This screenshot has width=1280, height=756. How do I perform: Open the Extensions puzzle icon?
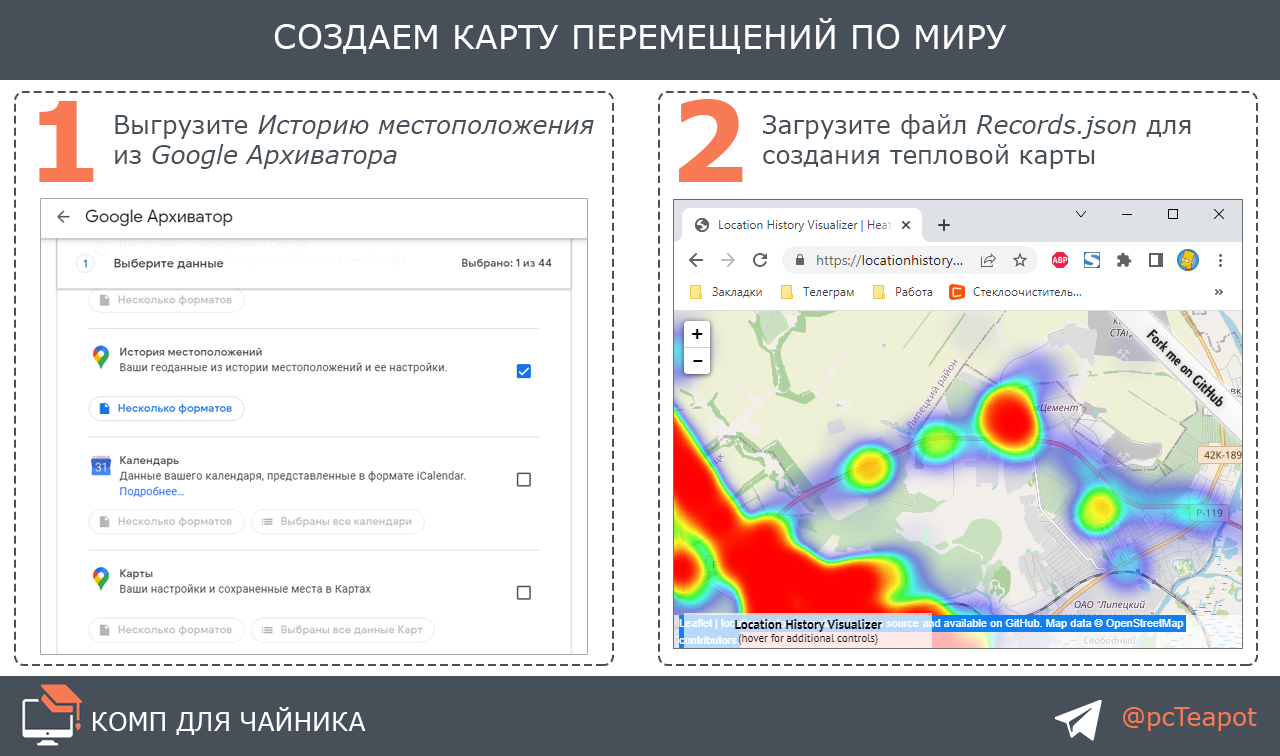tap(1124, 260)
